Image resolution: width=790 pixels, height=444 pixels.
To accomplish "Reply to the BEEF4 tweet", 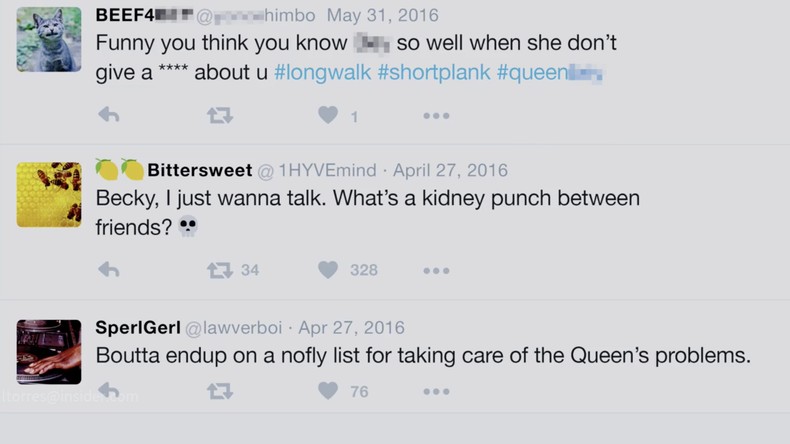I will [x=109, y=115].
